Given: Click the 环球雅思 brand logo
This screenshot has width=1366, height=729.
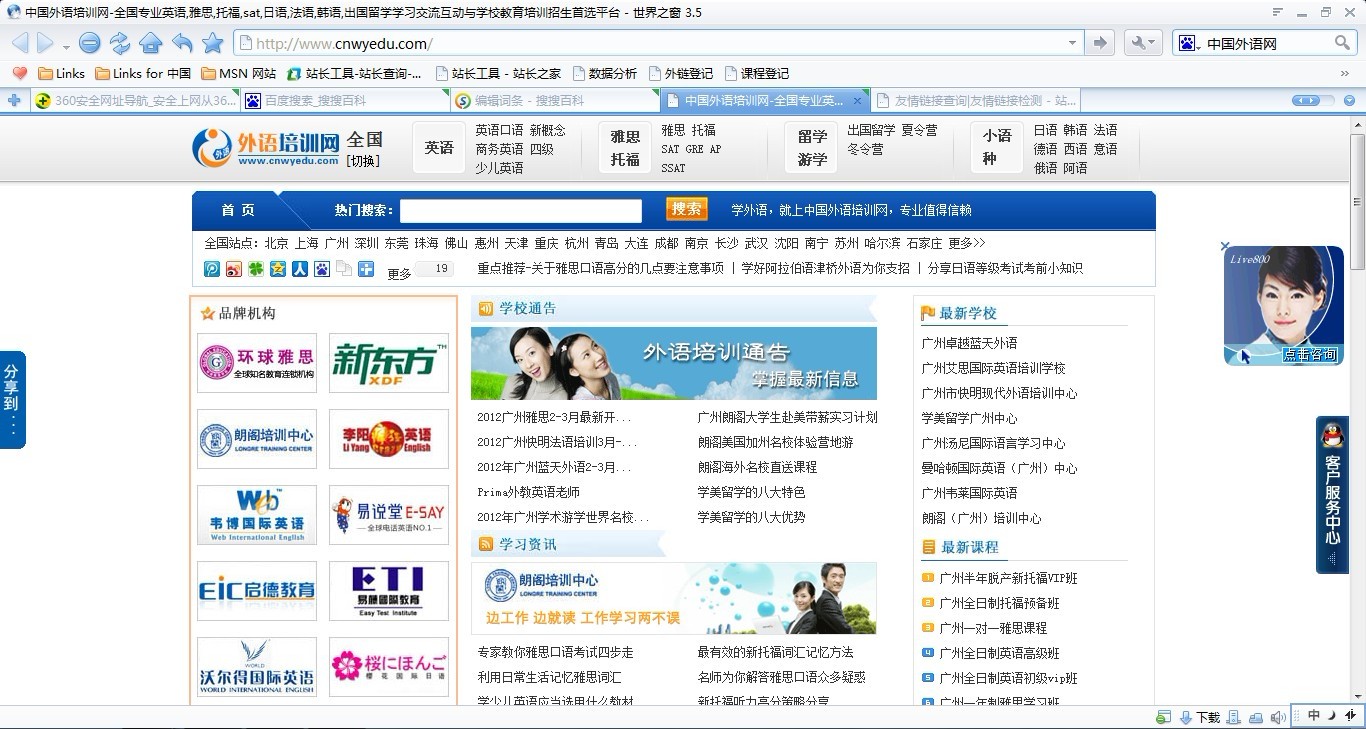Looking at the screenshot, I should click(x=257, y=363).
